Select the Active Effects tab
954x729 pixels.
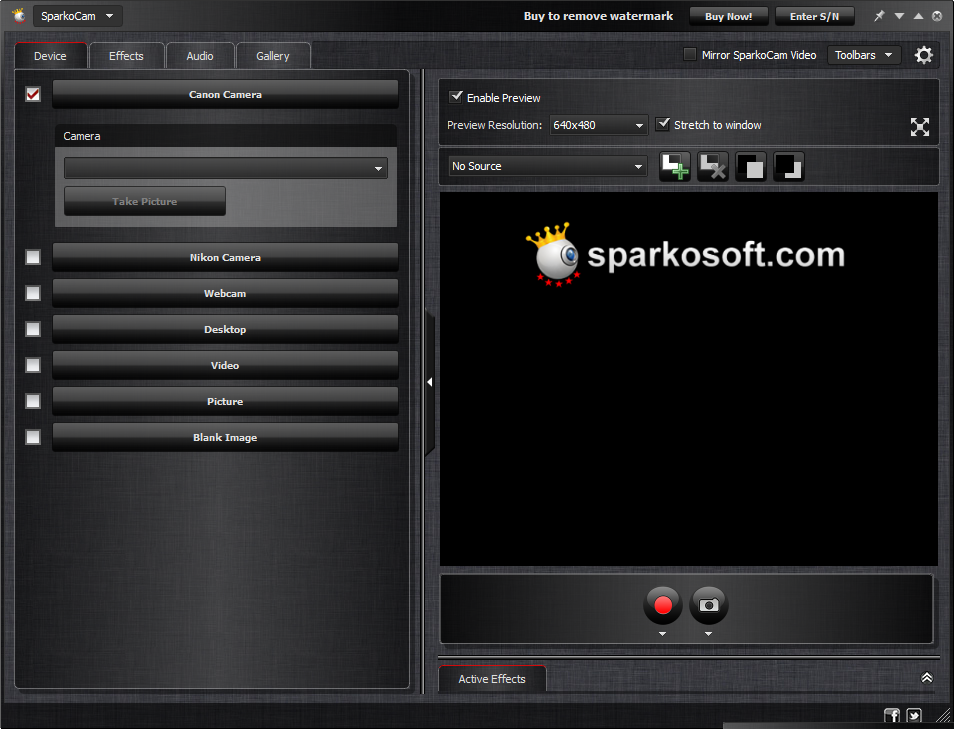pos(492,679)
